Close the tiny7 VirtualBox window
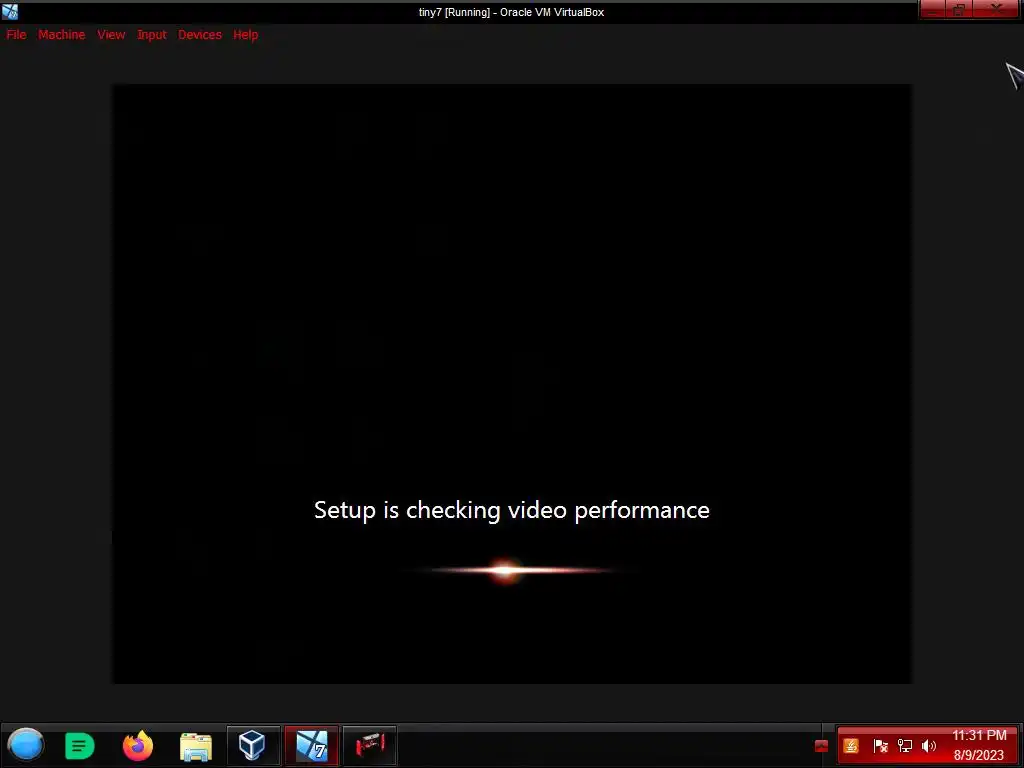This screenshot has width=1024, height=768. (x=997, y=9)
